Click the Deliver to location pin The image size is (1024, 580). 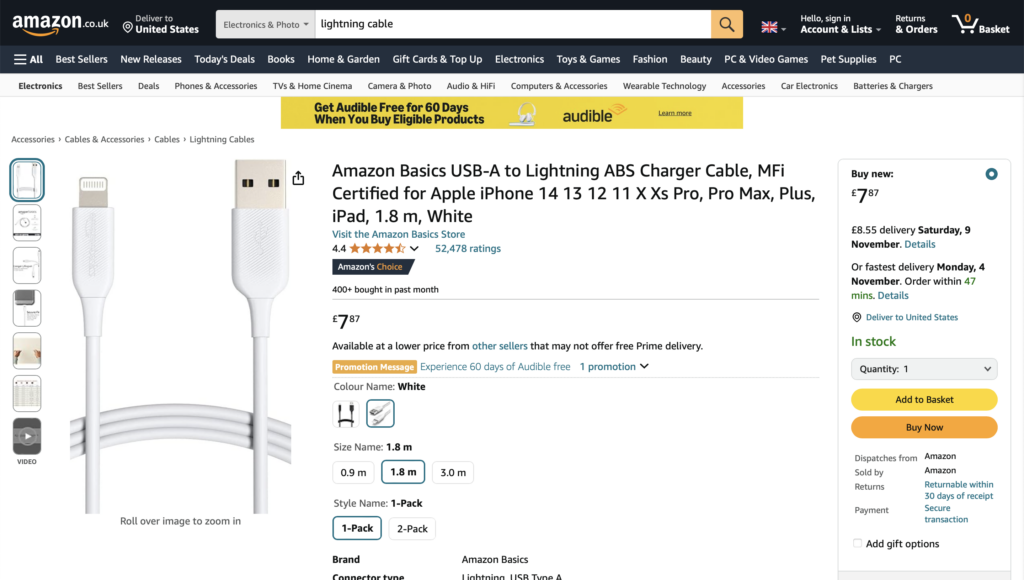128,26
